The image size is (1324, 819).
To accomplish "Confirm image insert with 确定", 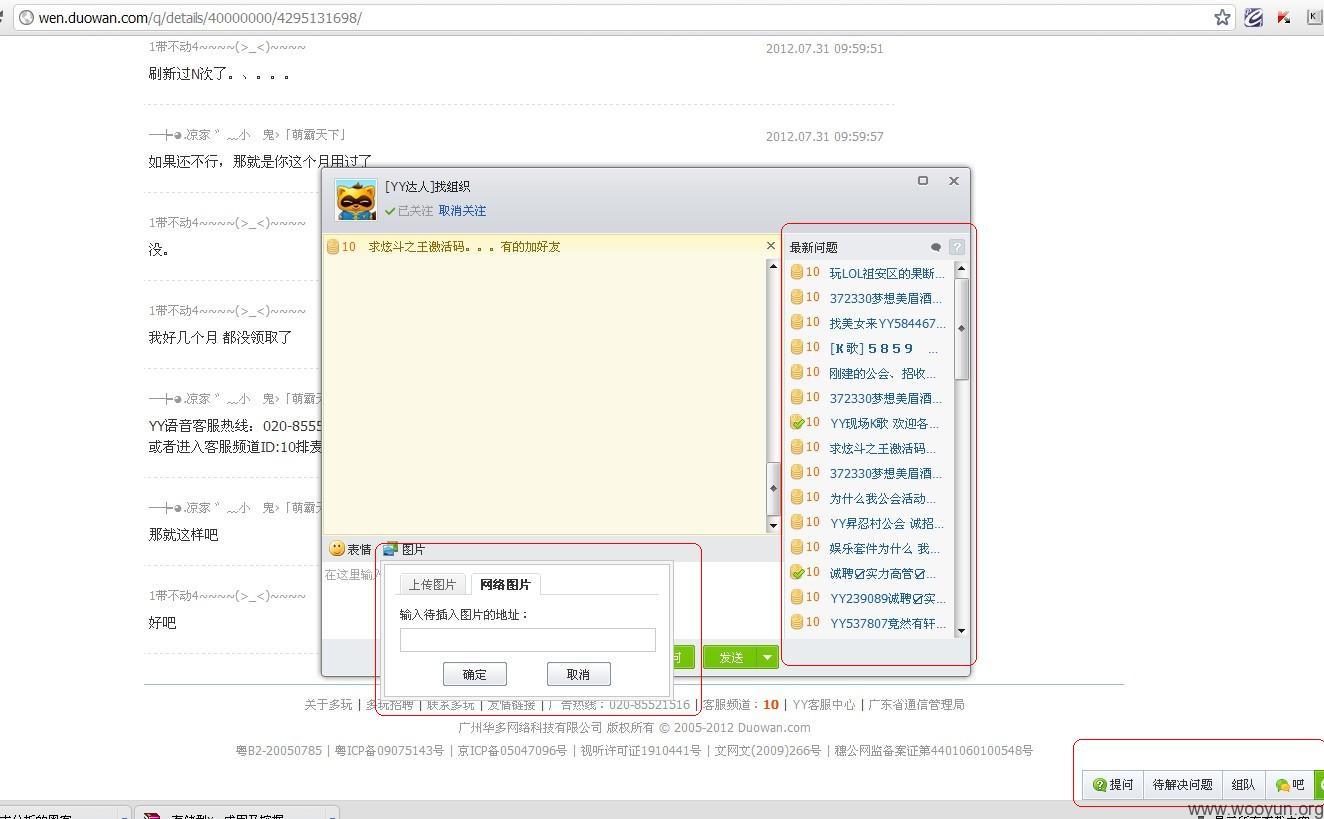I will click(475, 674).
